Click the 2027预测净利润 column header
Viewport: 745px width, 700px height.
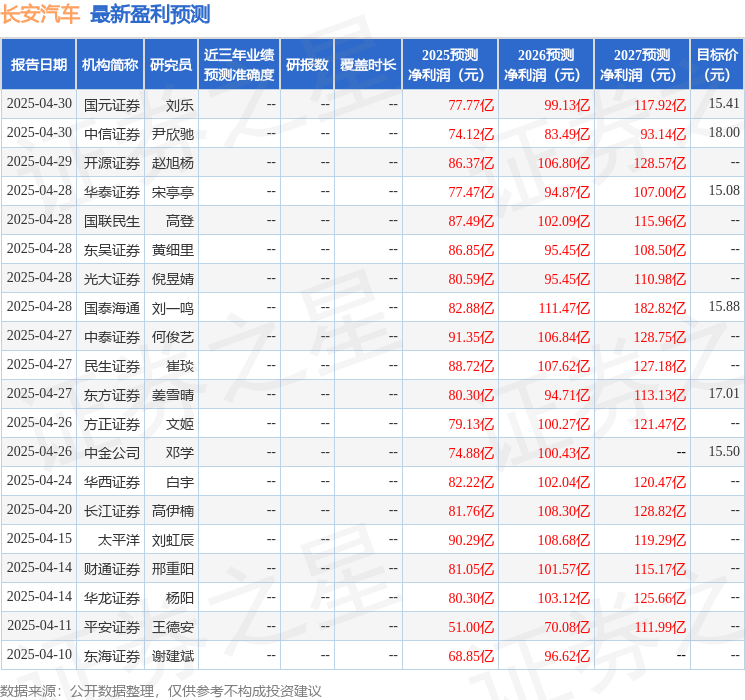(x=642, y=65)
